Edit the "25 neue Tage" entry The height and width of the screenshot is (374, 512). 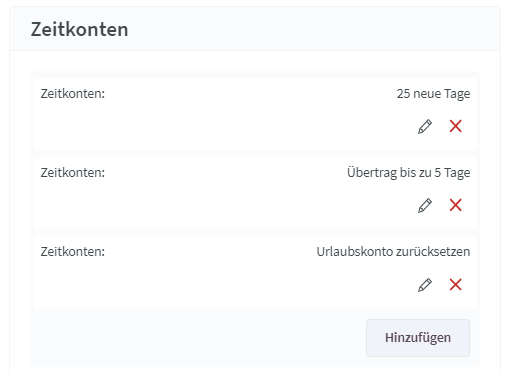pyautogui.click(x=425, y=126)
